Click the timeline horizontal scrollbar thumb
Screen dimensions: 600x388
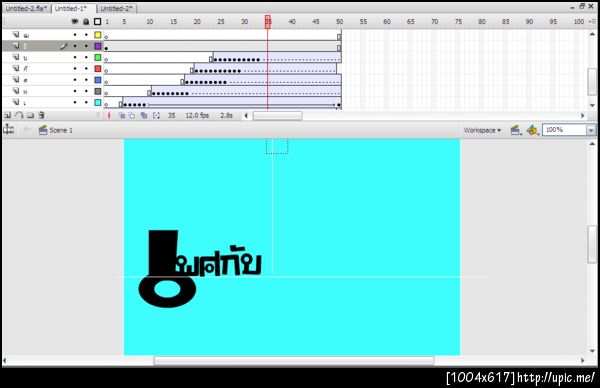pos(278,115)
